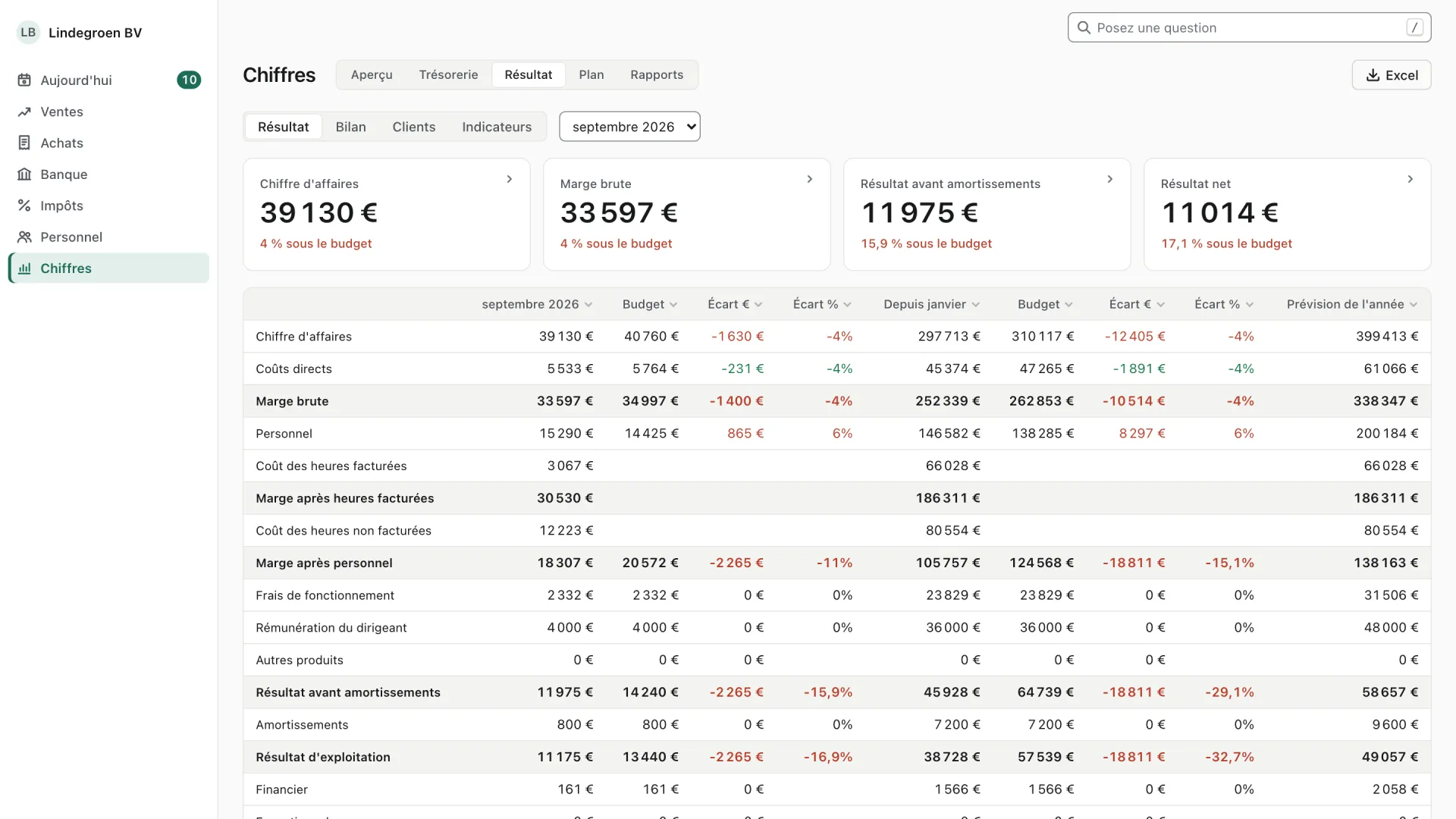Select the Bilan sub-tab

tap(351, 127)
